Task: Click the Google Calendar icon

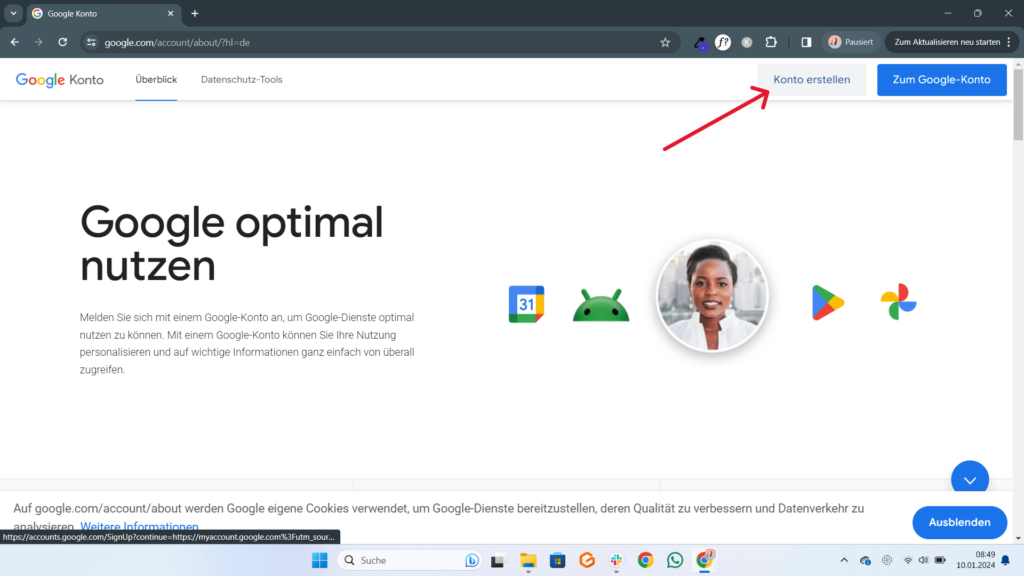Action: [x=526, y=304]
